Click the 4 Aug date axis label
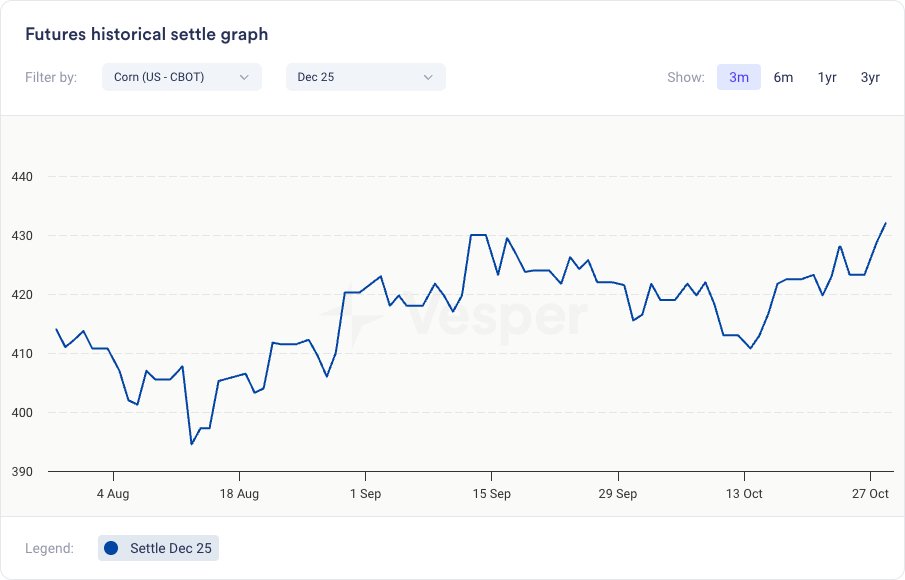The image size is (905, 580). pyautogui.click(x=113, y=494)
